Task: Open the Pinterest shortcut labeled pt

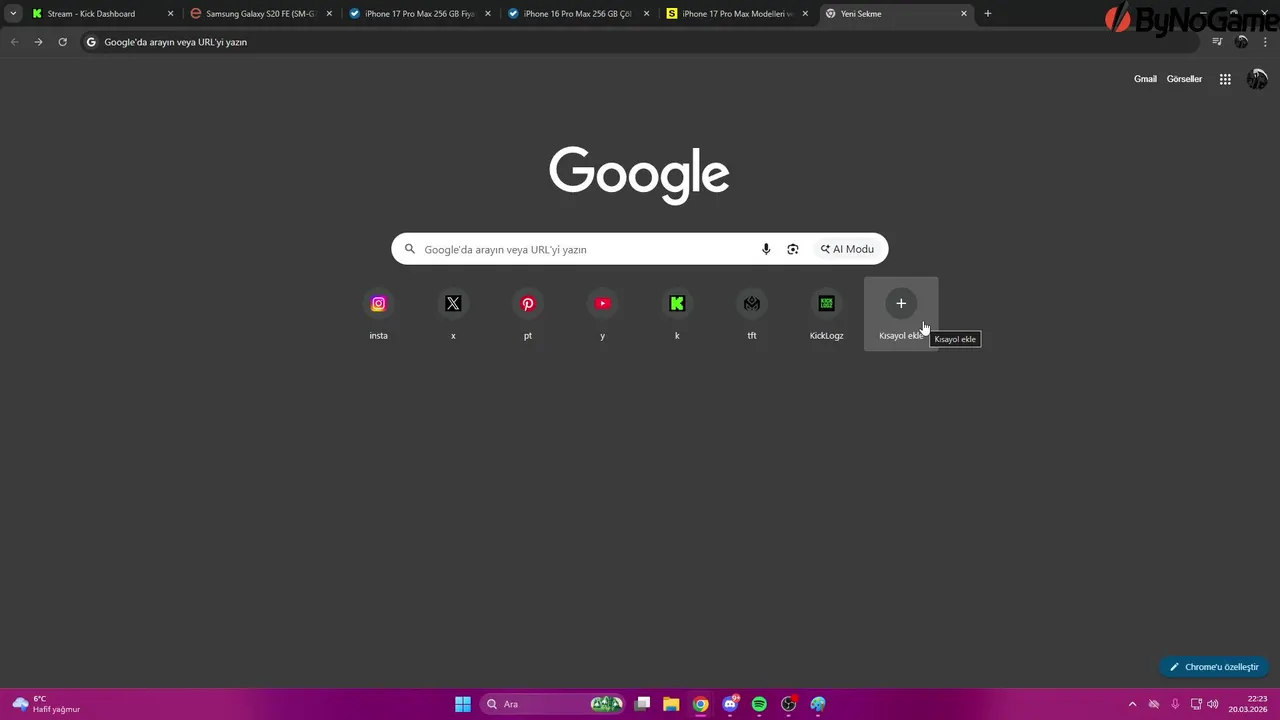Action: coord(528,314)
